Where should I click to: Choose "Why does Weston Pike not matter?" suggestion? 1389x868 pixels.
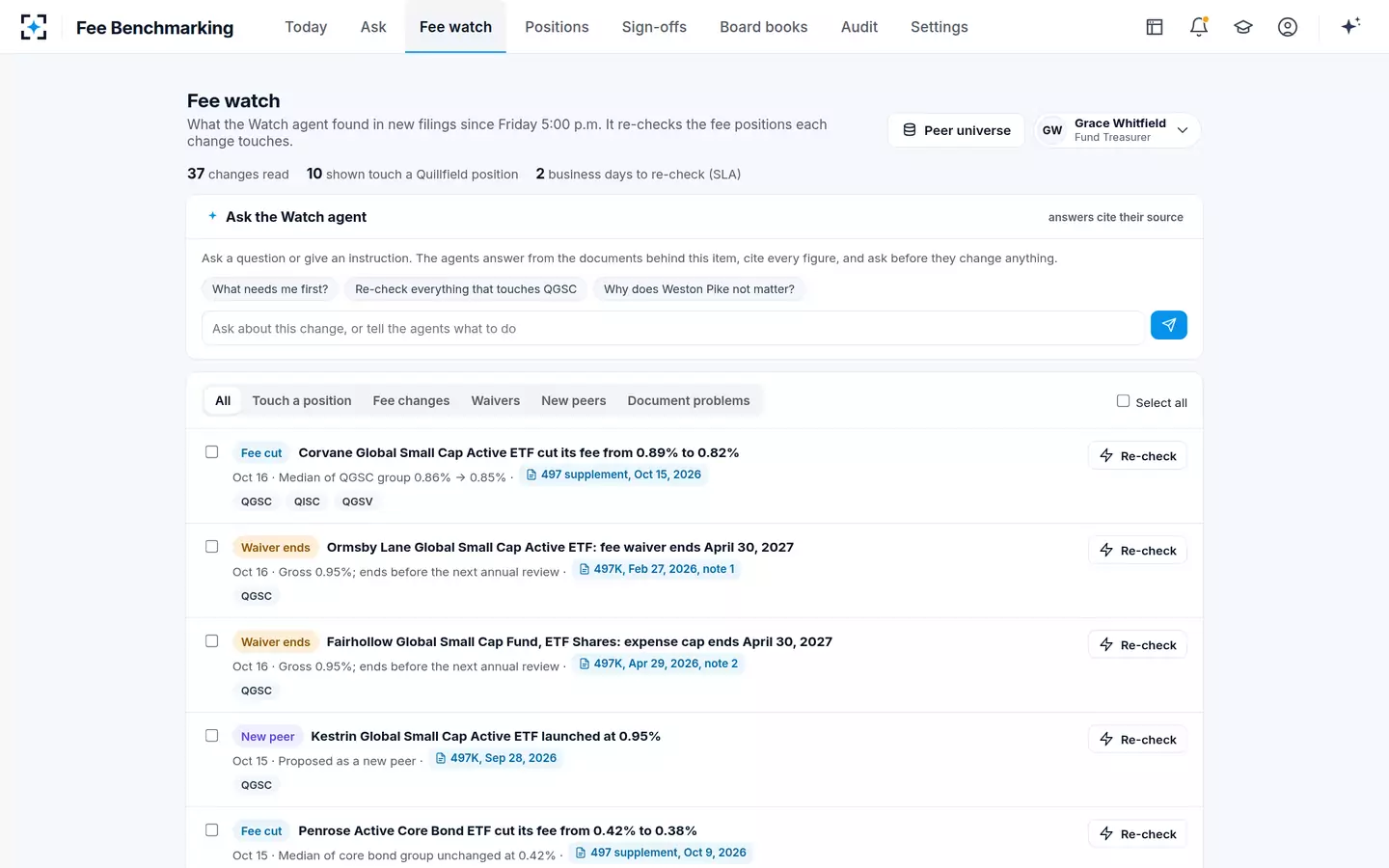(x=699, y=289)
